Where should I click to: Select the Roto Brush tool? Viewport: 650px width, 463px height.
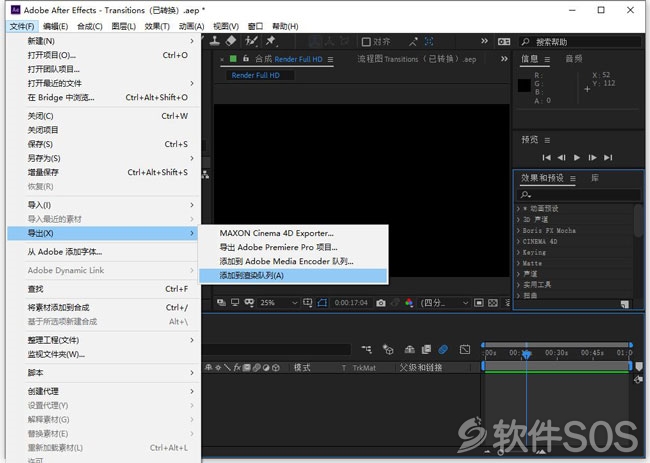point(251,41)
